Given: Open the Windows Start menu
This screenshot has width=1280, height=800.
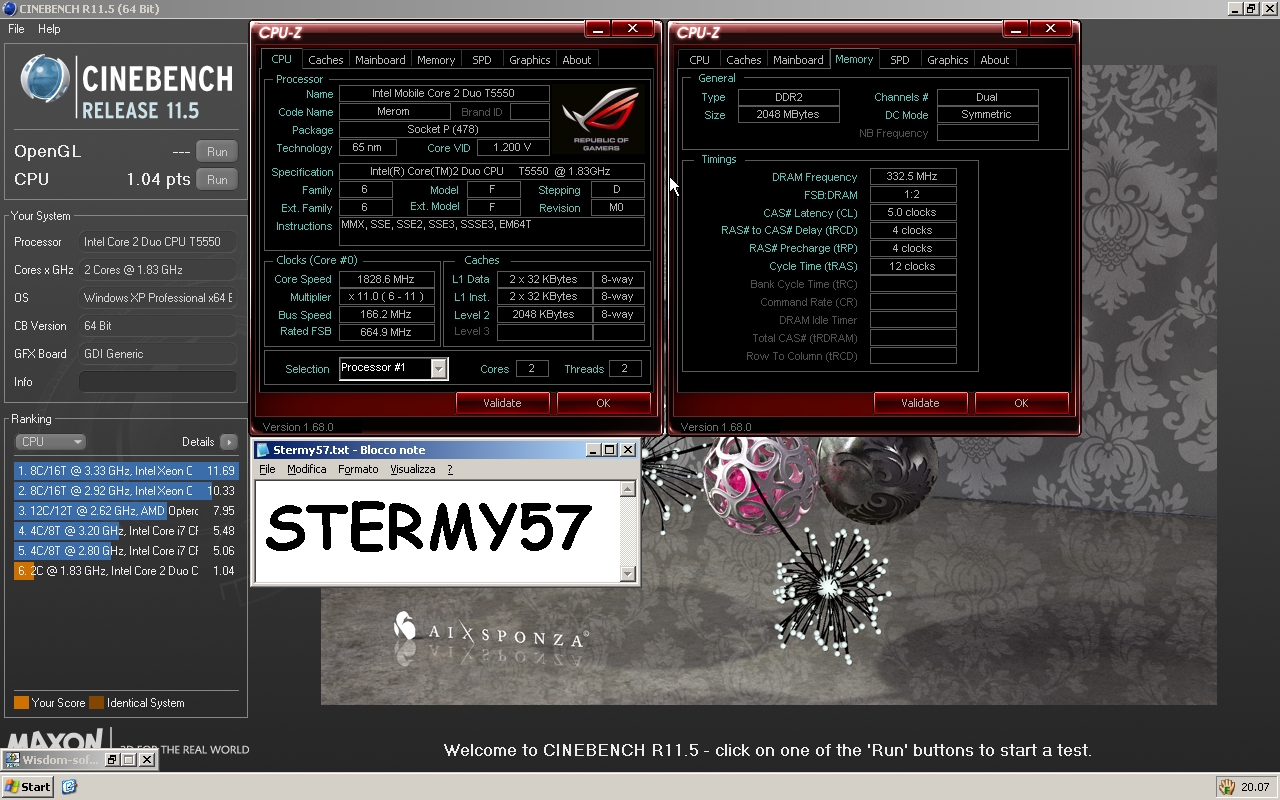Looking at the screenshot, I should click(x=27, y=787).
